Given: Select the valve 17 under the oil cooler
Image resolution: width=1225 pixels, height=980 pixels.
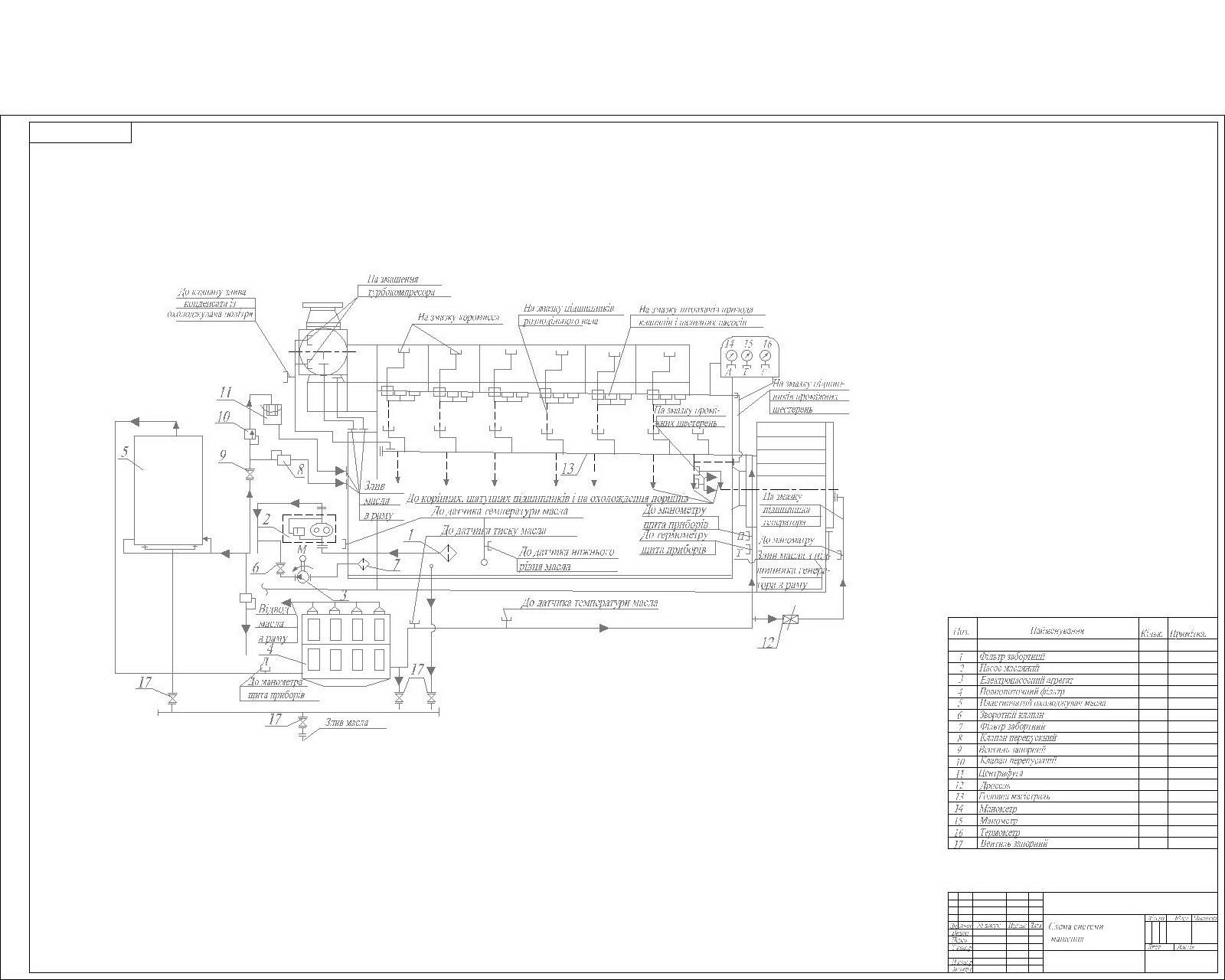Looking at the screenshot, I should [171, 698].
